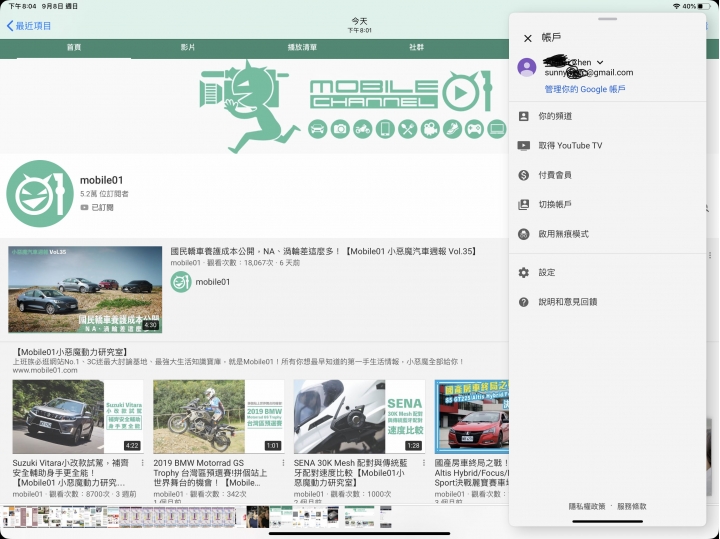The image size is (720, 539).
Task: Open 說明和意見回饋 help entry
Action: [607, 302]
